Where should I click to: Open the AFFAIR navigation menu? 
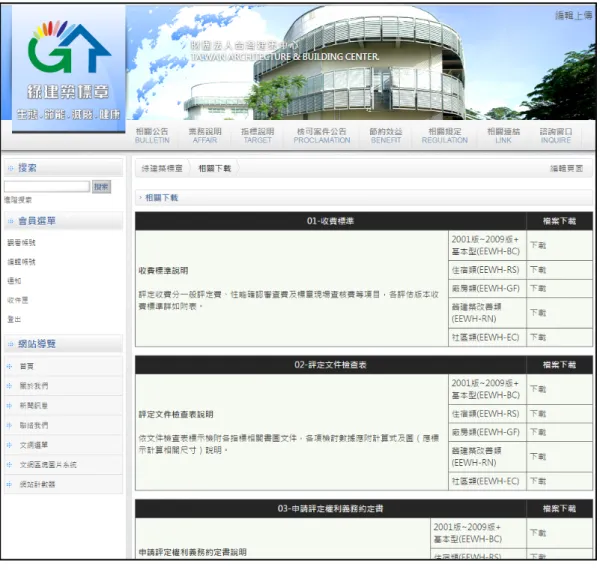[x=205, y=136]
